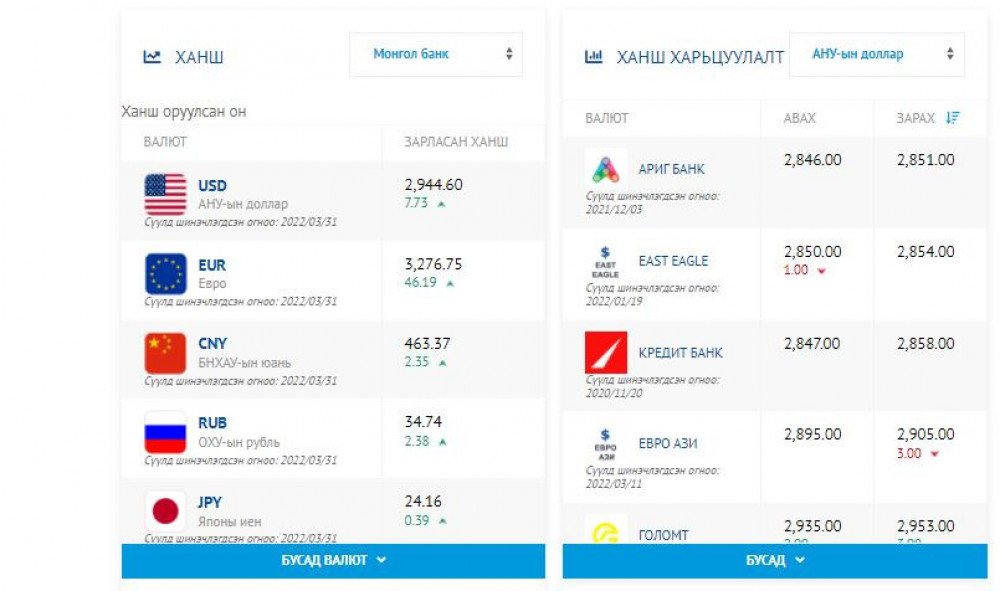Click the RUB currency code link
Image resolution: width=1000 pixels, height=591 pixels.
click(212, 423)
